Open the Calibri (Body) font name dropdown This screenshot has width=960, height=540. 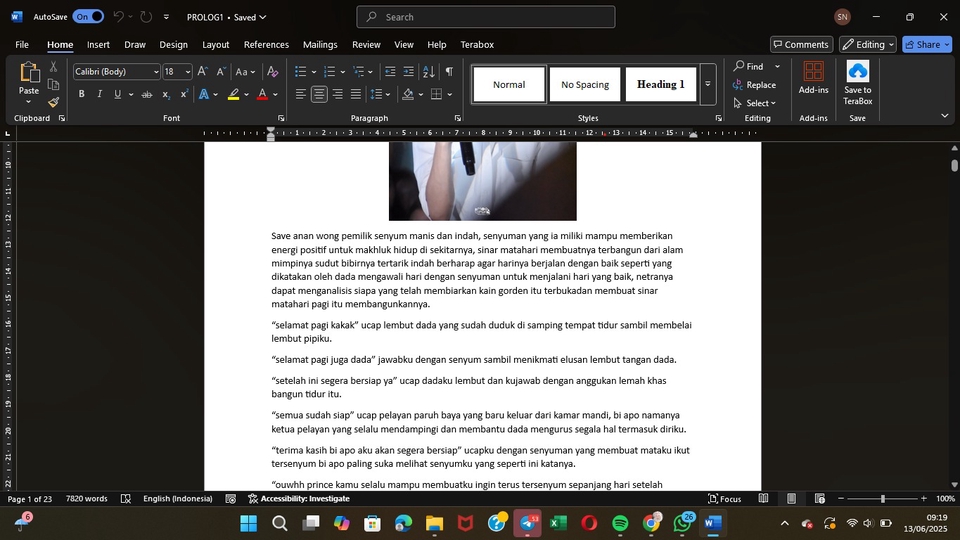point(156,72)
